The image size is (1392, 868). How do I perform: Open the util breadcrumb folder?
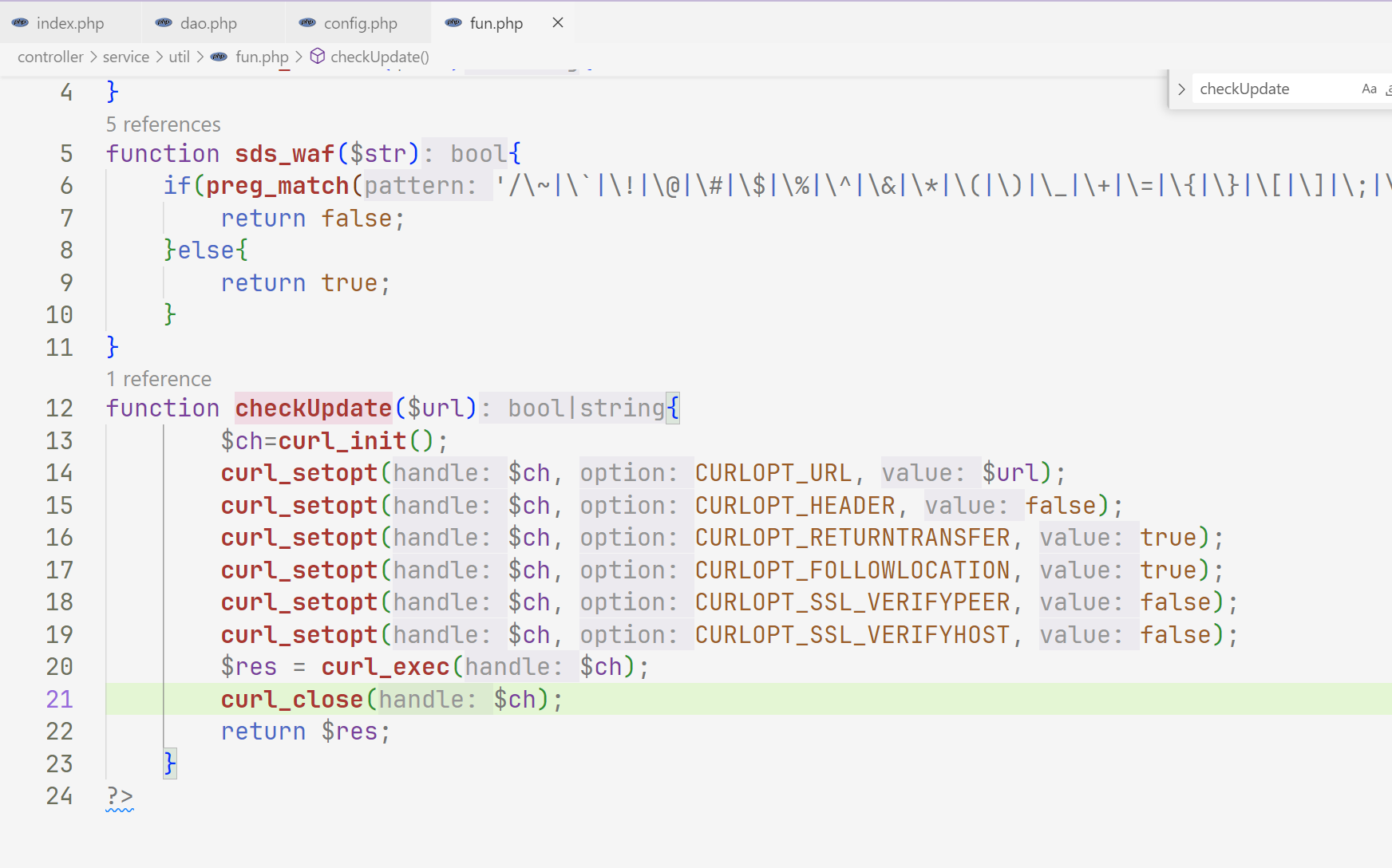[x=180, y=57]
